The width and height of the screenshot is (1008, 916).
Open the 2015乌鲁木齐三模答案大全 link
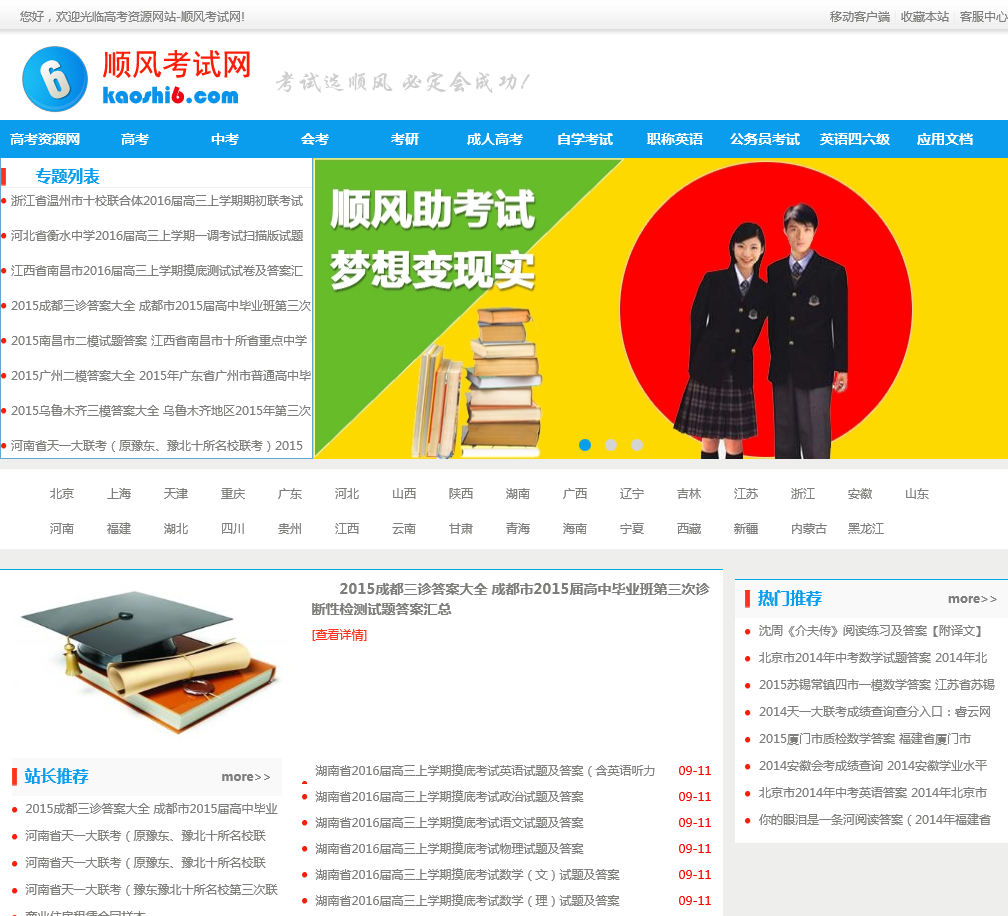(161, 410)
